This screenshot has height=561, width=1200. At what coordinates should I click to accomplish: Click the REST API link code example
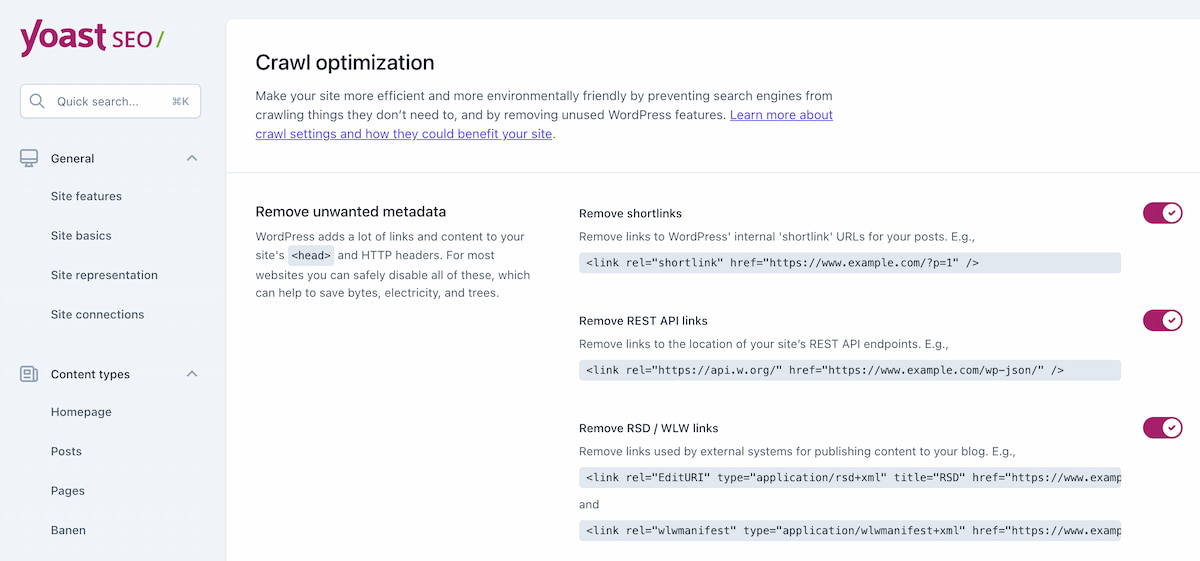pyautogui.click(x=850, y=370)
